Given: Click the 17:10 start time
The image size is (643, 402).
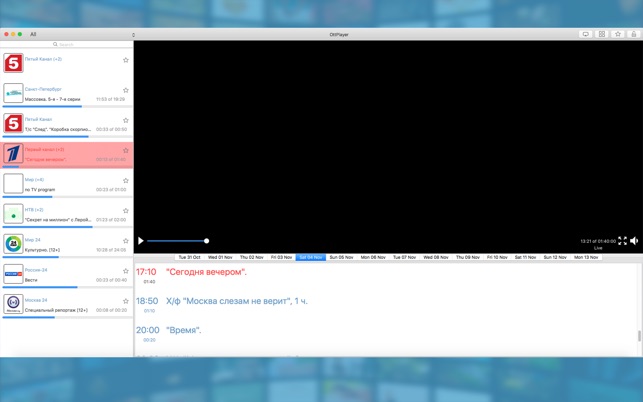Looking at the screenshot, I should pos(146,272).
